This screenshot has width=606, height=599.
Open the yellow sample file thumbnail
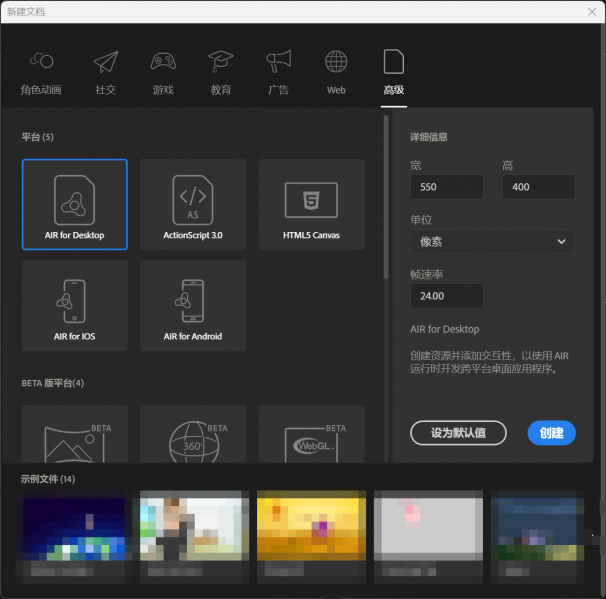(x=312, y=537)
